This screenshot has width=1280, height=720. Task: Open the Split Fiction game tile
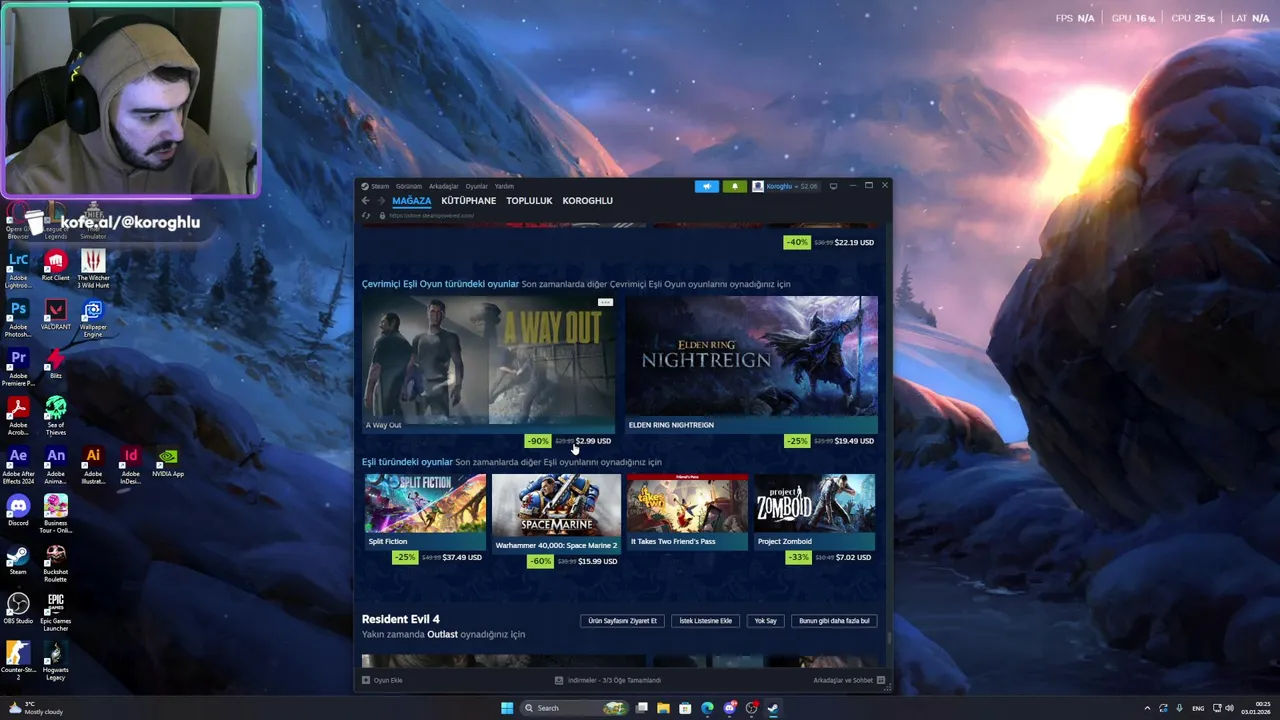(425, 511)
